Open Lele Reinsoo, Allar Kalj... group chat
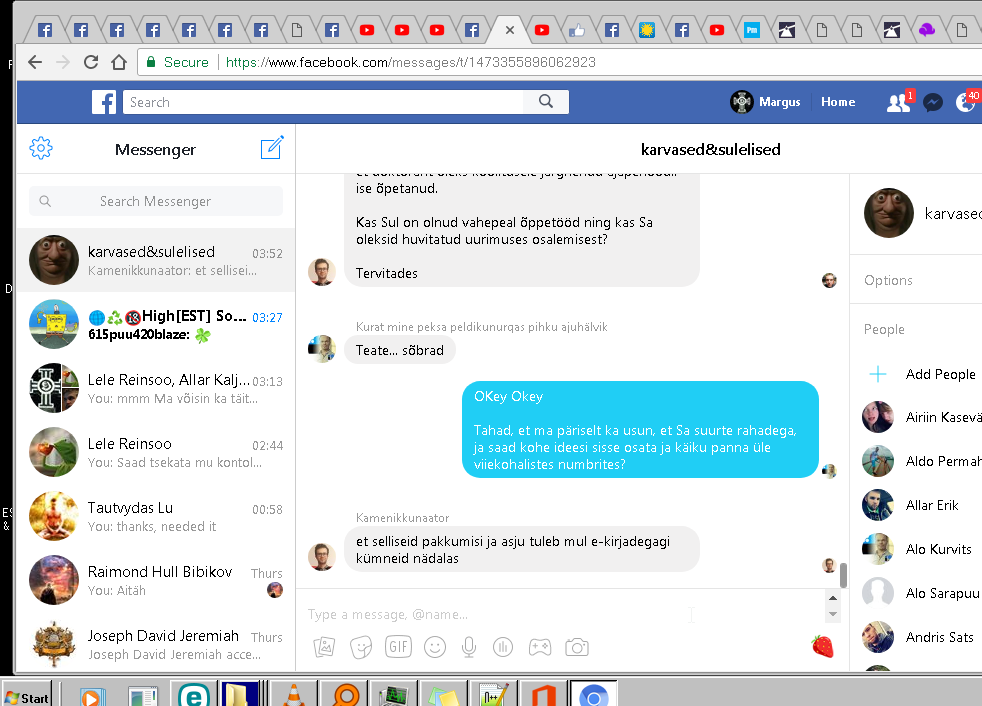 point(155,388)
